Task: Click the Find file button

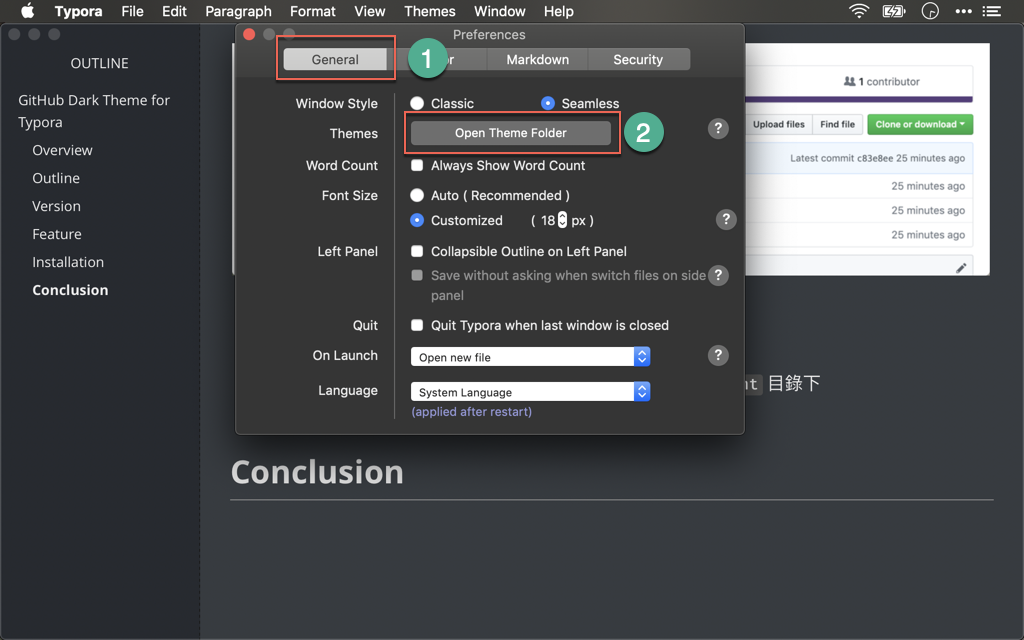Action: coord(837,124)
